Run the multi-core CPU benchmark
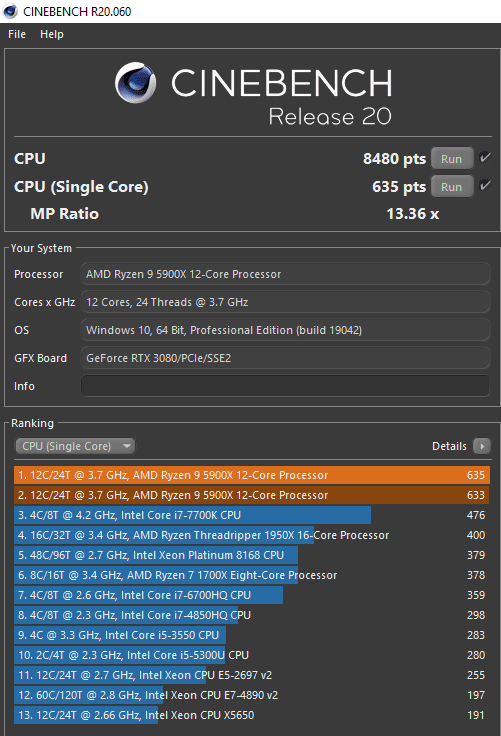Screen dimensions: 501x736 tap(452, 159)
